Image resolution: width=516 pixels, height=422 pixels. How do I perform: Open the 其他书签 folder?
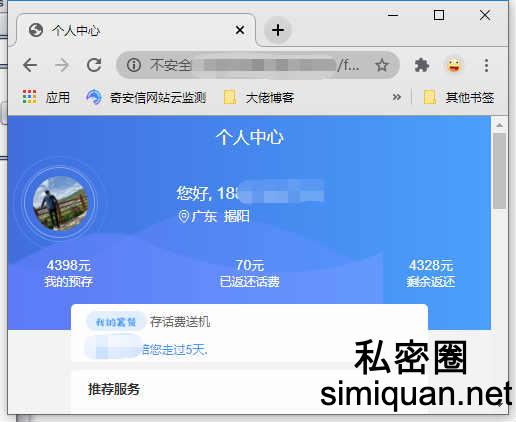[458, 97]
